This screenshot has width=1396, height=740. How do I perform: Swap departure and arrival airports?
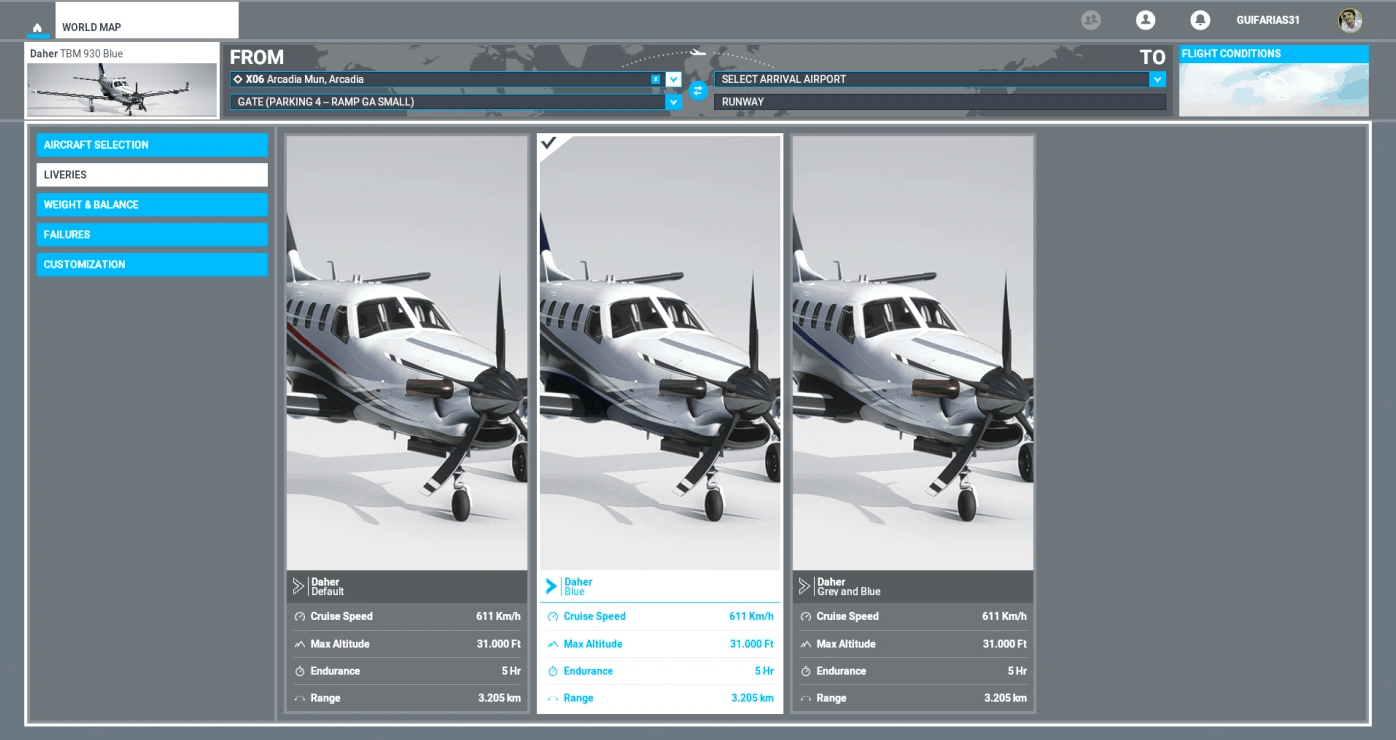coord(698,91)
